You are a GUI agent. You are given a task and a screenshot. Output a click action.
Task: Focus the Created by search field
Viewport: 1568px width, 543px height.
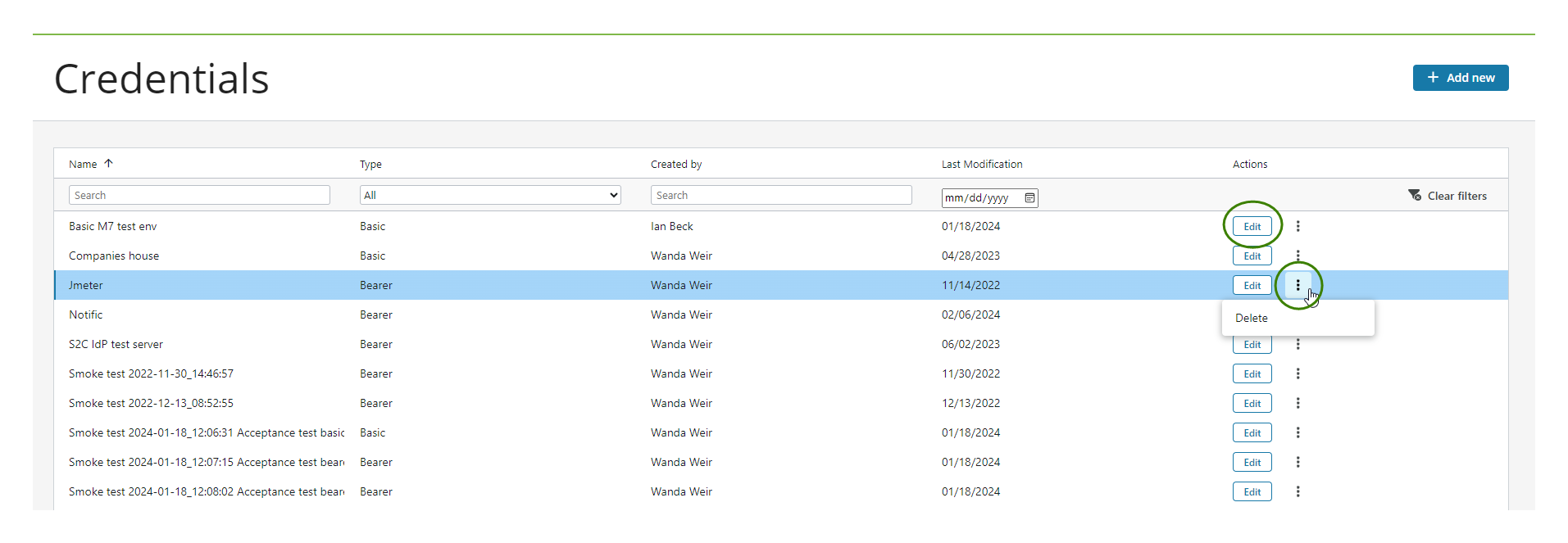click(780, 195)
